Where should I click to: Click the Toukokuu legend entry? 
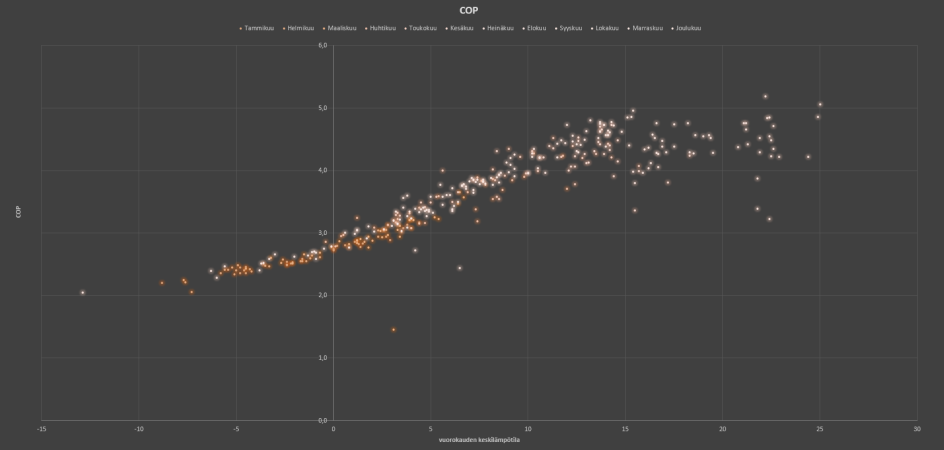[x=421, y=28]
